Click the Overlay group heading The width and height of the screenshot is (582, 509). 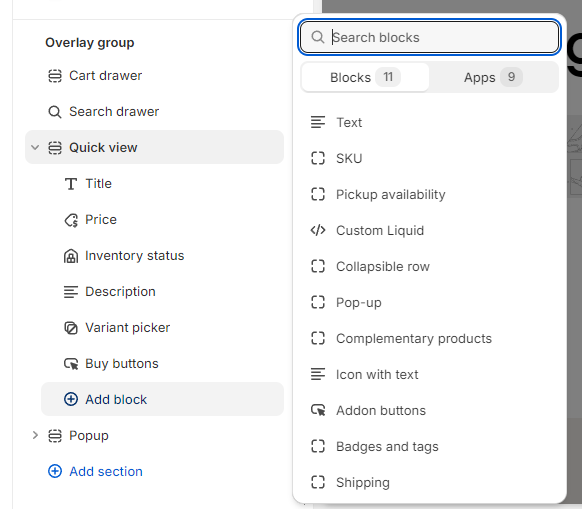pos(89,43)
